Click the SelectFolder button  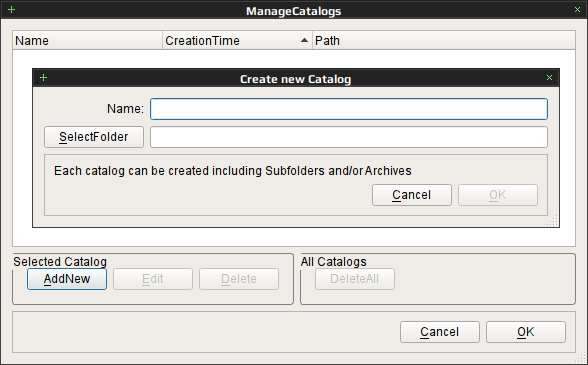(x=94, y=137)
